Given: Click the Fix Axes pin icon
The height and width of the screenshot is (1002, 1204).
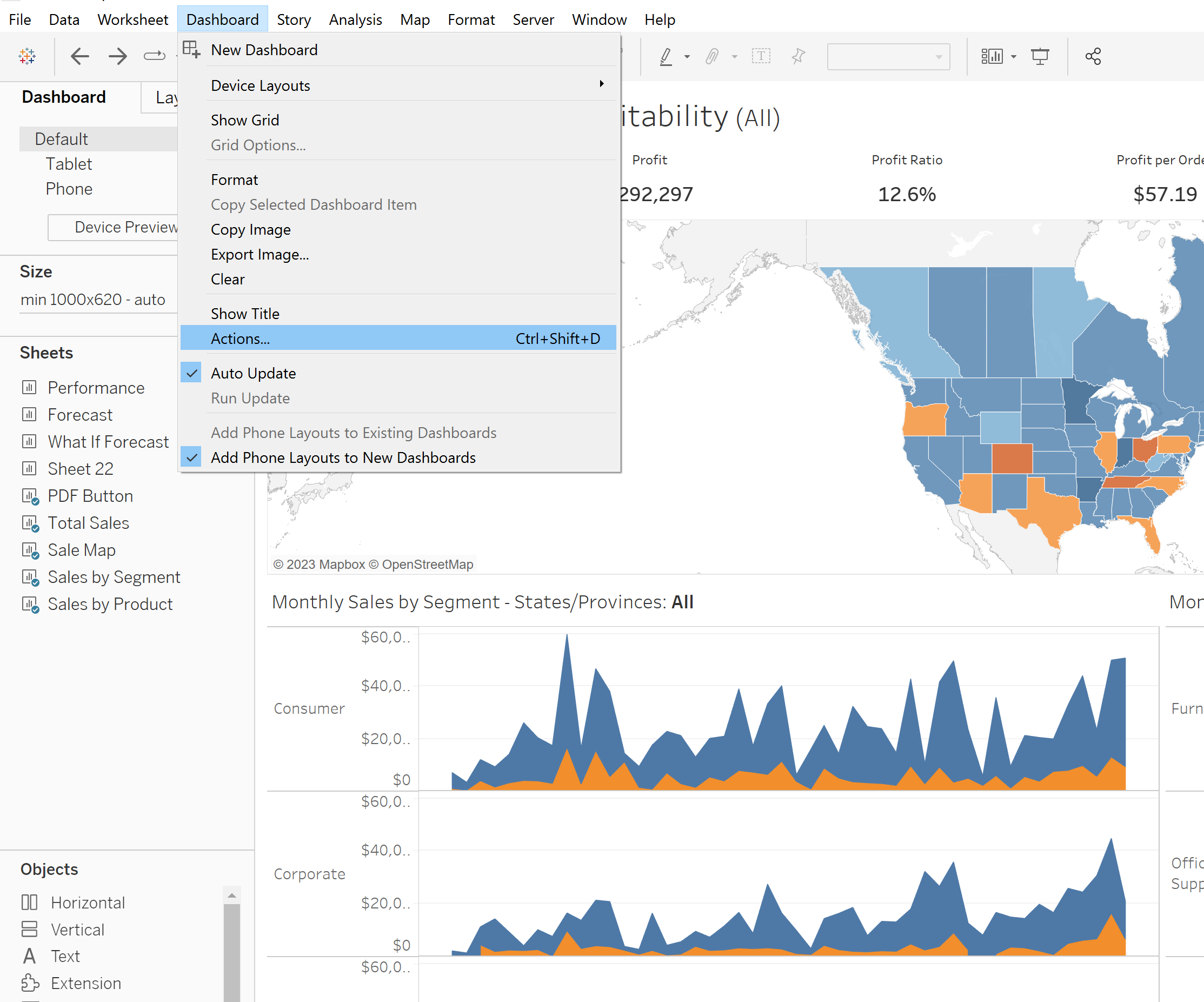Looking at the screenshot, I should pos(799,56).
